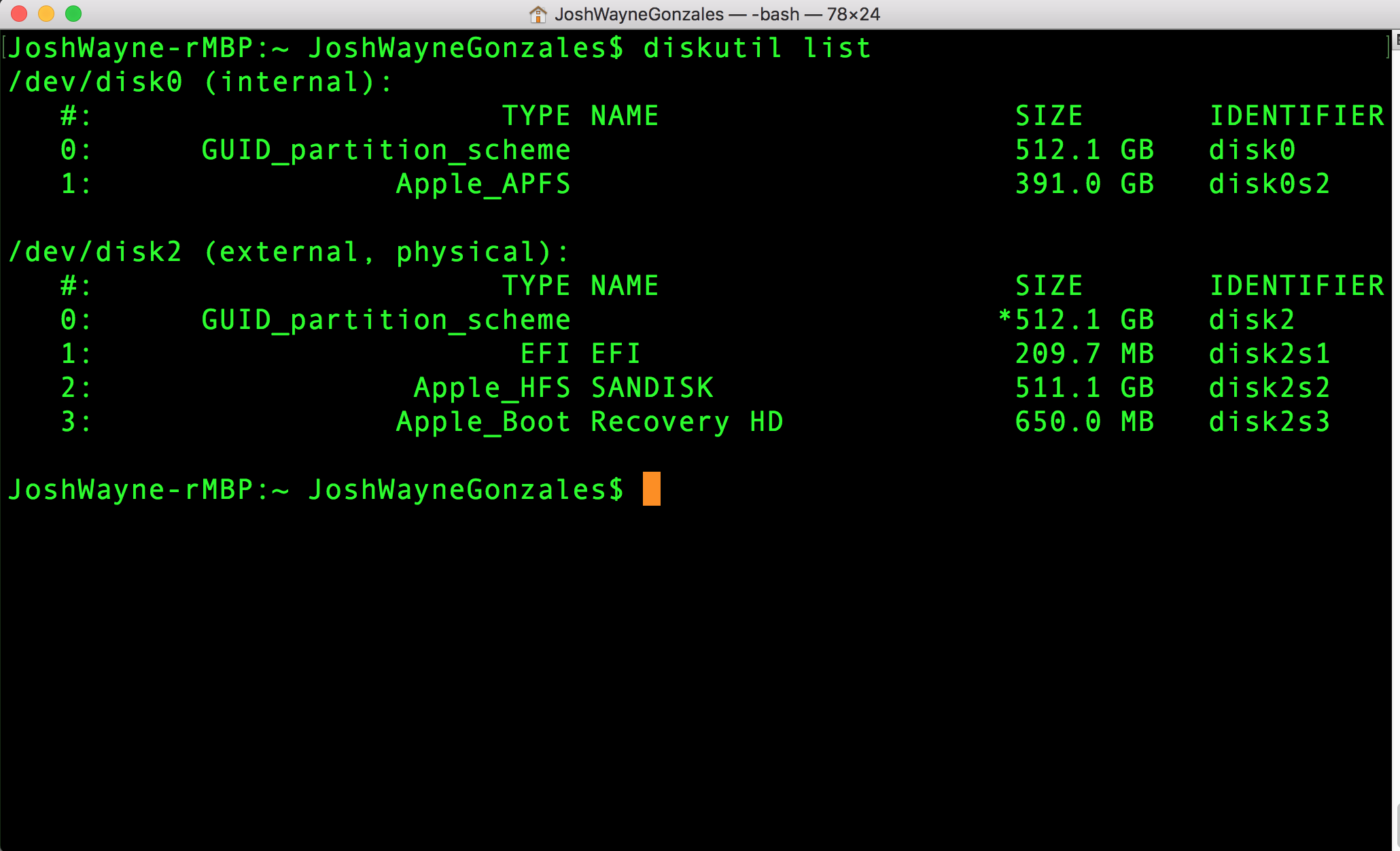Click 'IDENTIFIER' column header under disk0
Screen dimensions: 1400x851
click(1297, 116)
